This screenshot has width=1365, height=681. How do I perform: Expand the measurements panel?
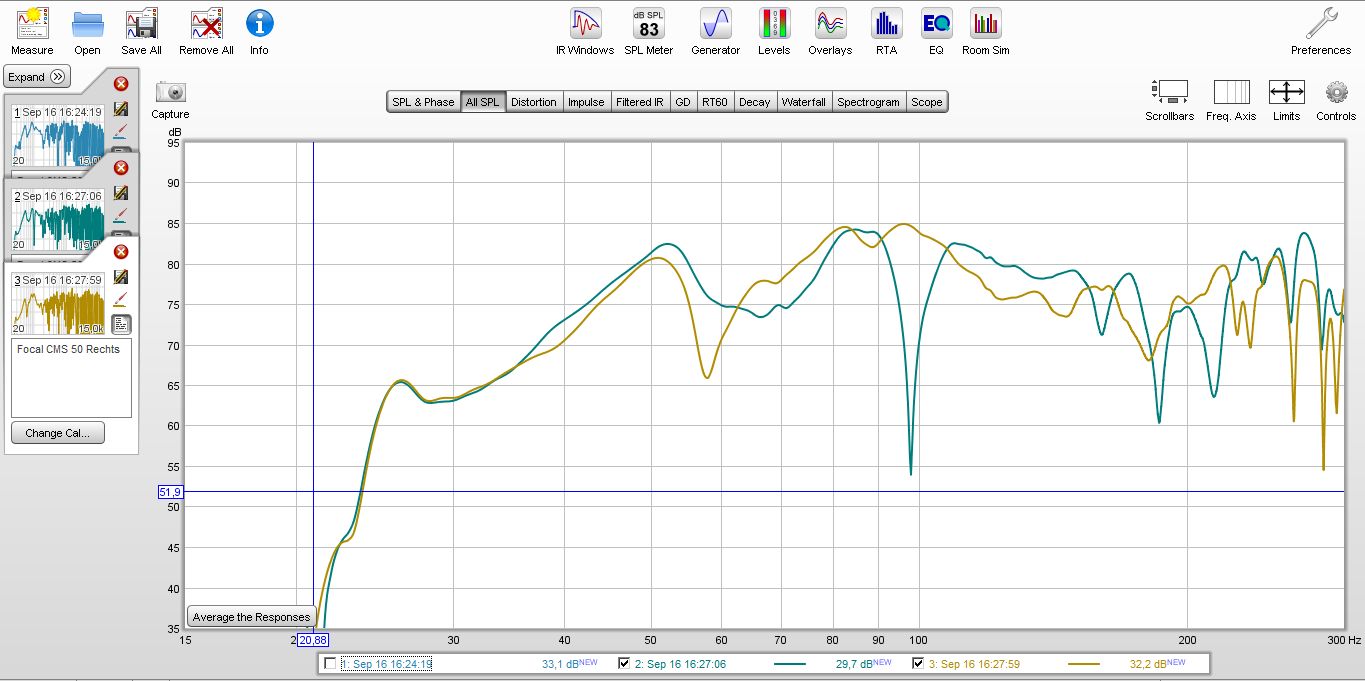coord(37,77)
